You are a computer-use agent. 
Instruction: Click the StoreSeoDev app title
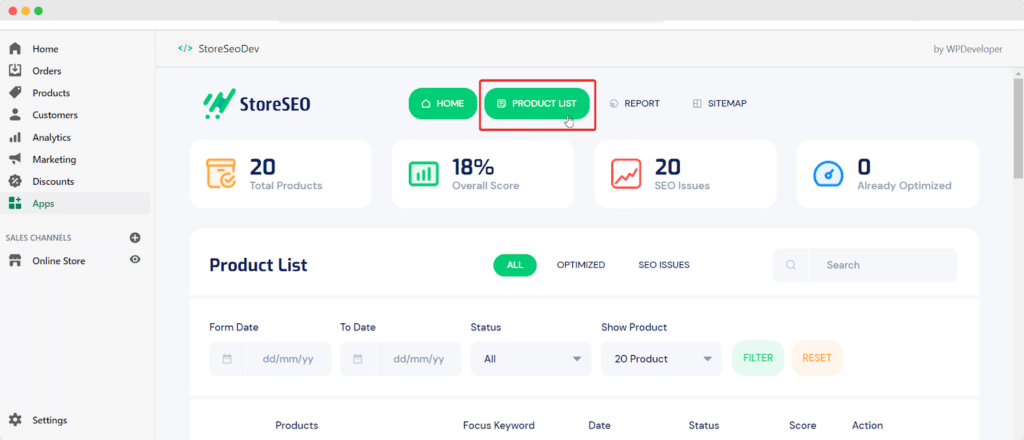229,48
